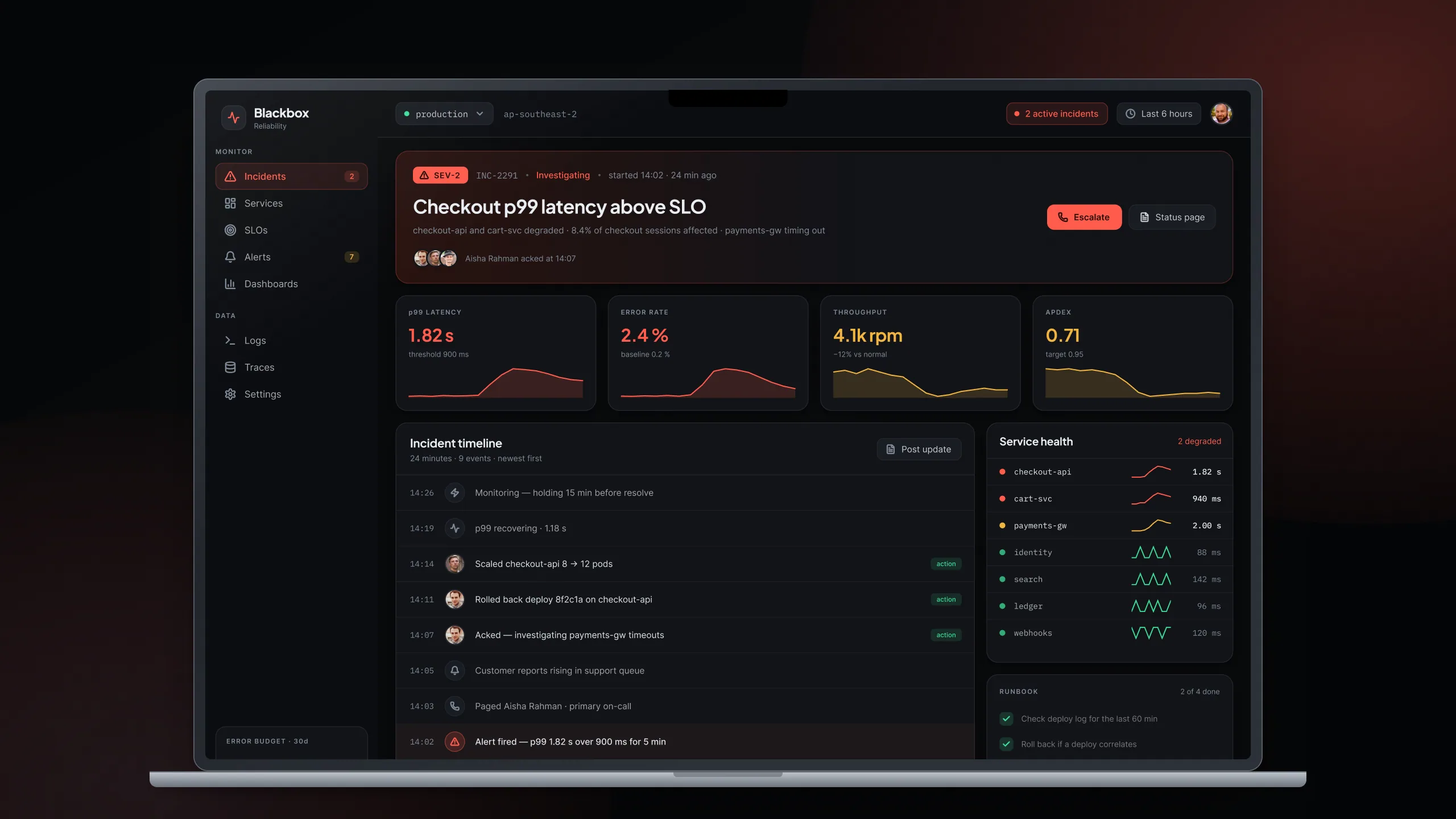Select checkout-api in Service health
1456x819 pixels.
[x=1110, y=472]
